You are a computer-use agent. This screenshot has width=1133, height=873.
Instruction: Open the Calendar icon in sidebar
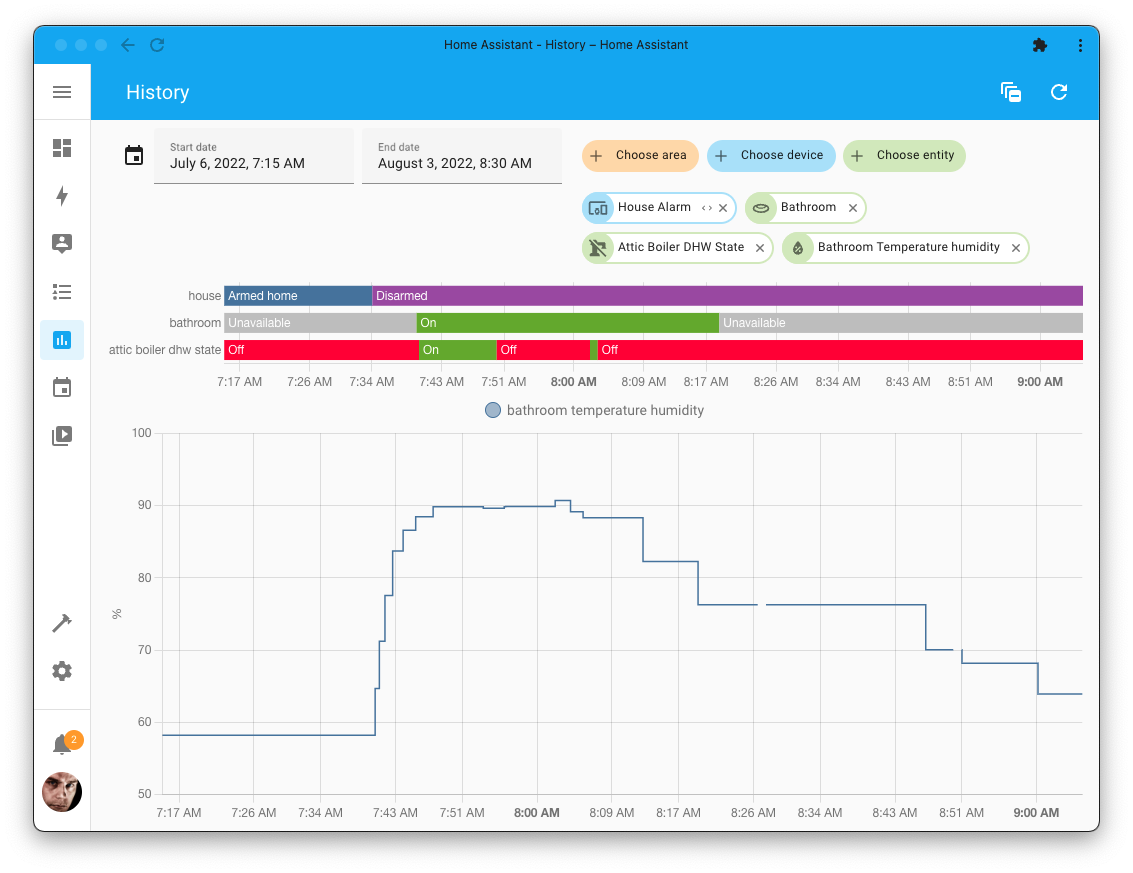(62, 388)
